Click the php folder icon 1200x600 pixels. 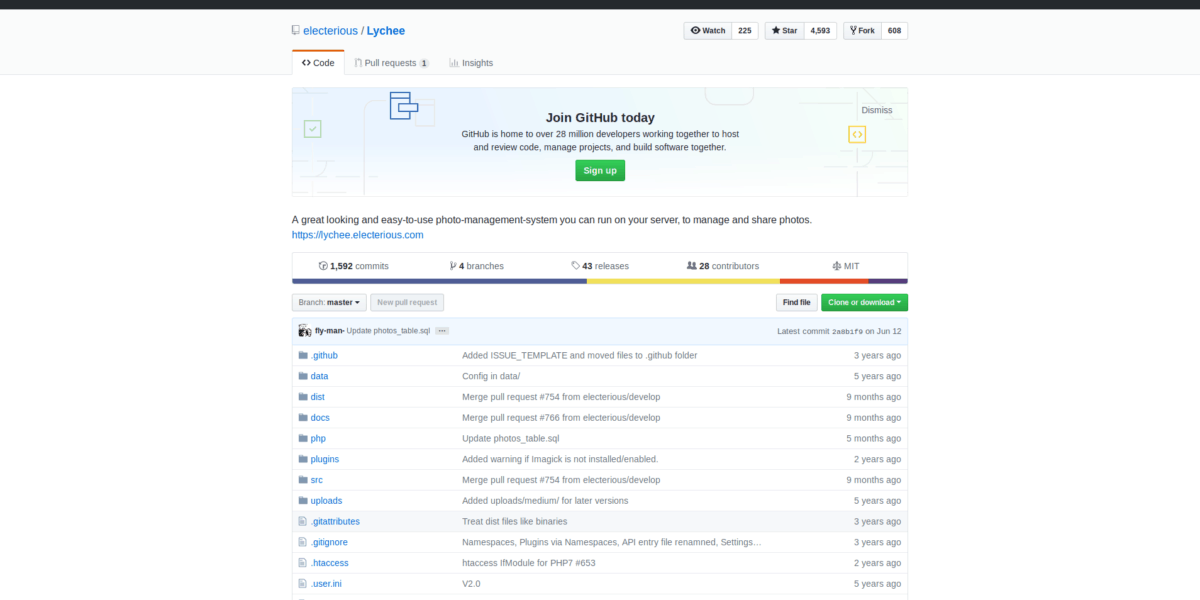coord(303,438)
